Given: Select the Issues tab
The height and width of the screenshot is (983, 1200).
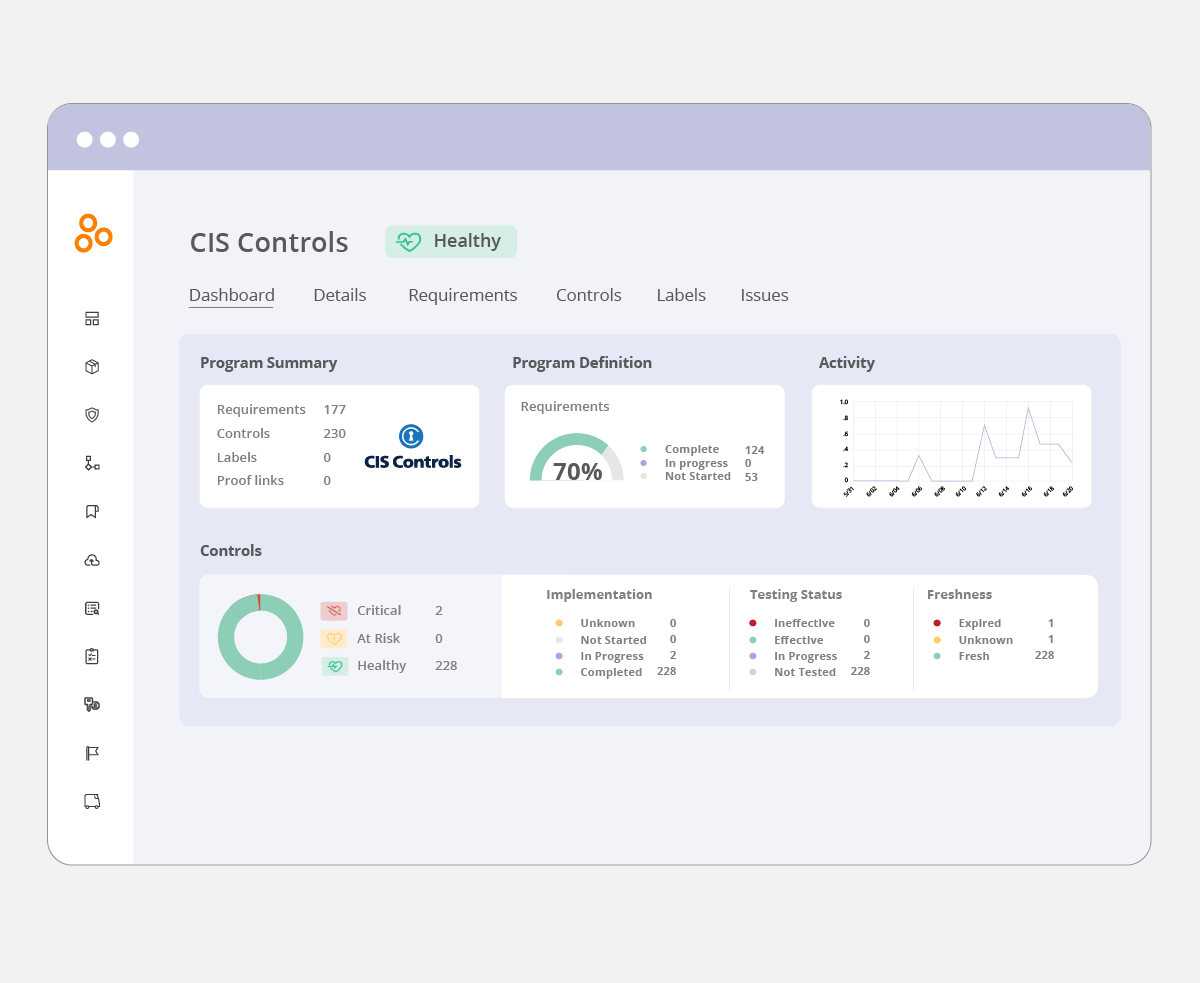Looking at the screenshot, I should pyautogui.click(x=764, y=295).
